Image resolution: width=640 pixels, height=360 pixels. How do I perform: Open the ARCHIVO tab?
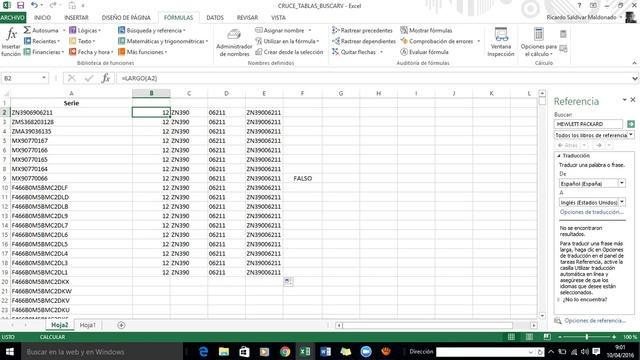(x=13, y=18)
